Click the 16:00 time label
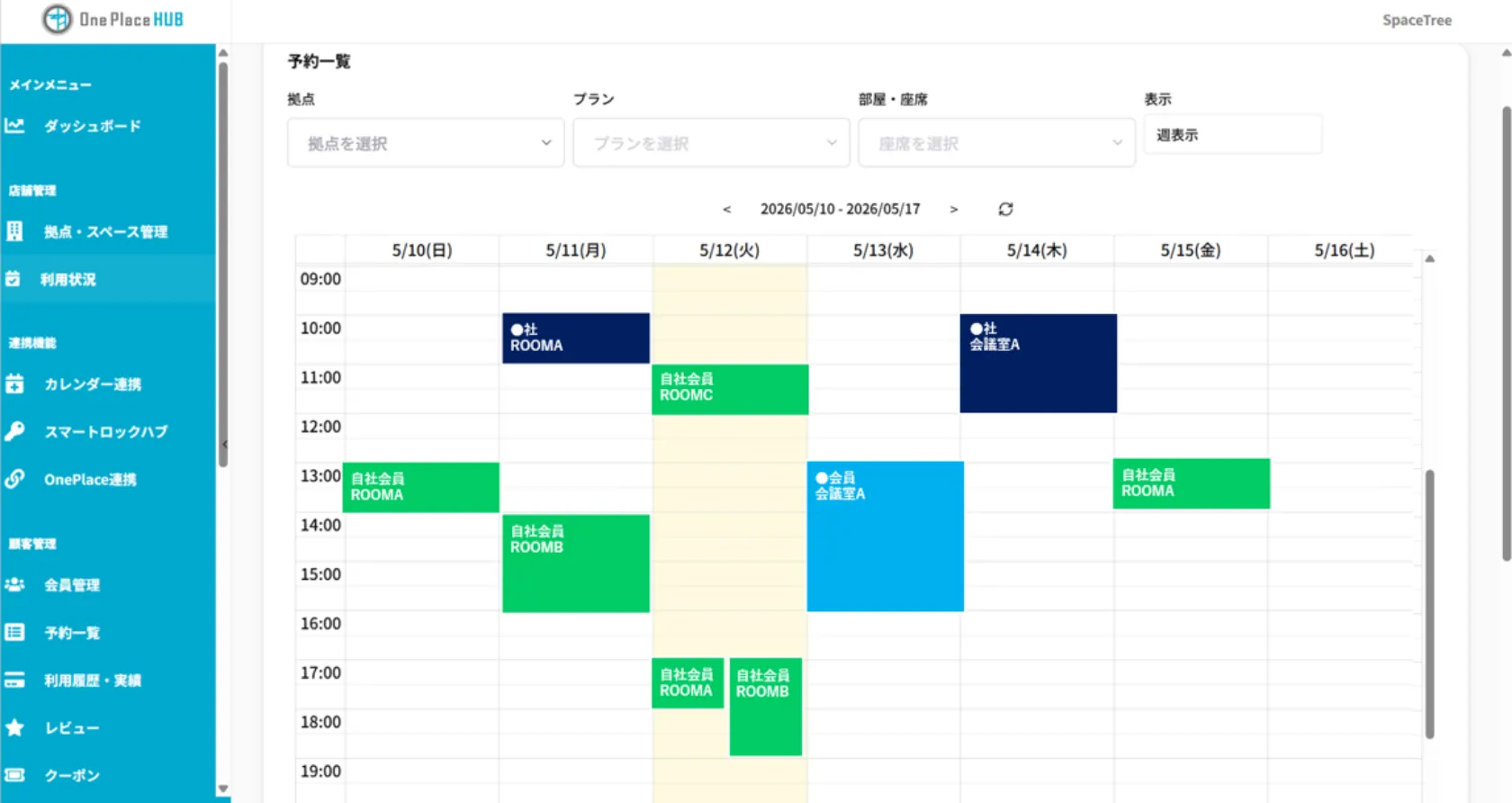The width and height of the screenshot is (1512, 803). pyautogui.click(x=320, y=623)
